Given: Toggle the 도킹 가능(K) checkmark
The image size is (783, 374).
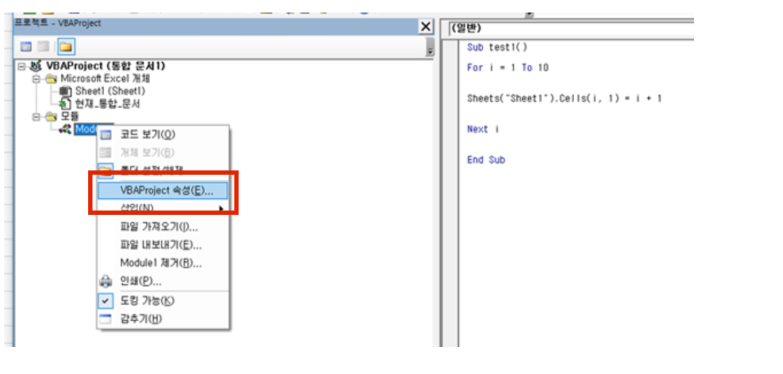Looking at the screenshot, I should pyautogui.click(x=106, y=301).
